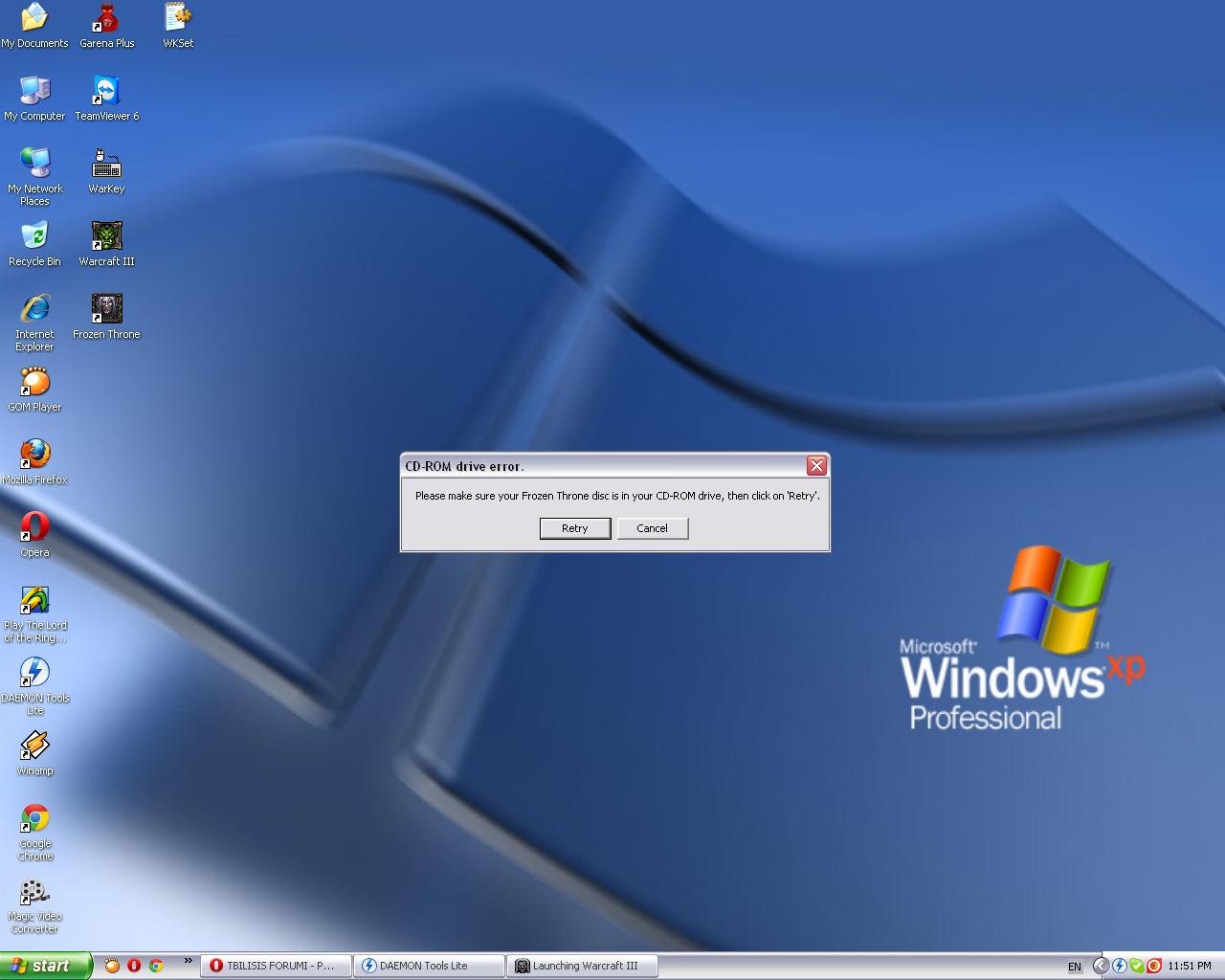Screen dimensions: 1225x980
Task: Click Cancel in the CD-ROM error dialog
Action: tap(652, 528)
